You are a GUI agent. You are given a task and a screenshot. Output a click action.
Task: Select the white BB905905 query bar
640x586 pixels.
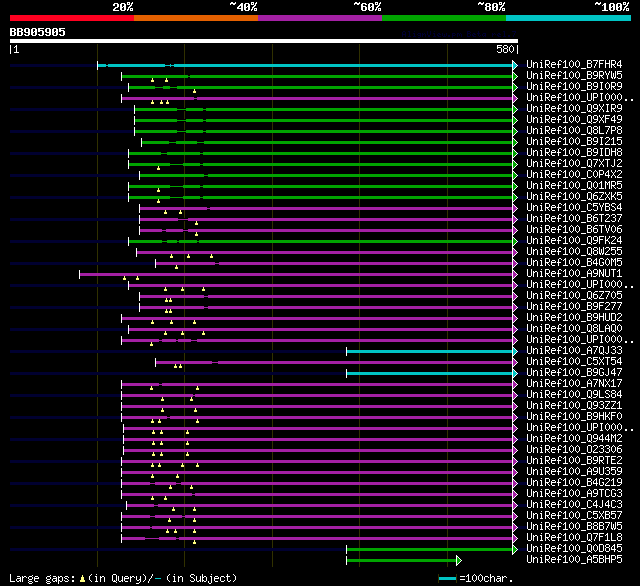click(x=264, y=41)
